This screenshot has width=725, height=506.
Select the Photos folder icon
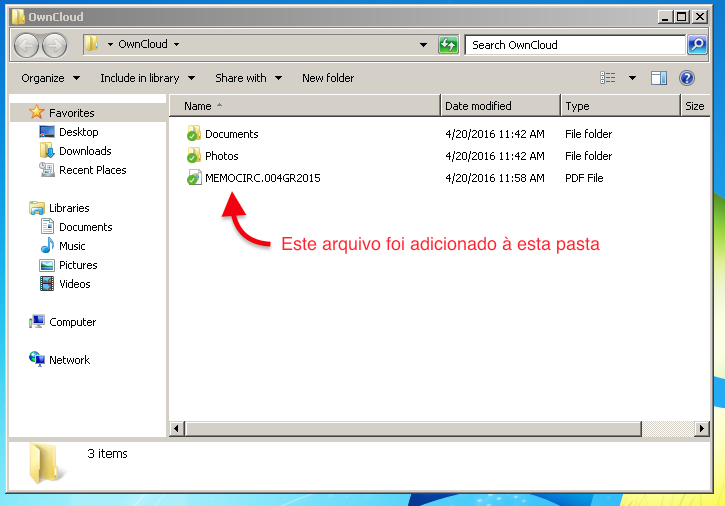click(x=194, y=156)
